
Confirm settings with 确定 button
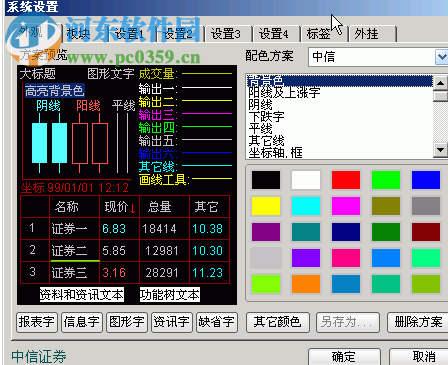344,357
